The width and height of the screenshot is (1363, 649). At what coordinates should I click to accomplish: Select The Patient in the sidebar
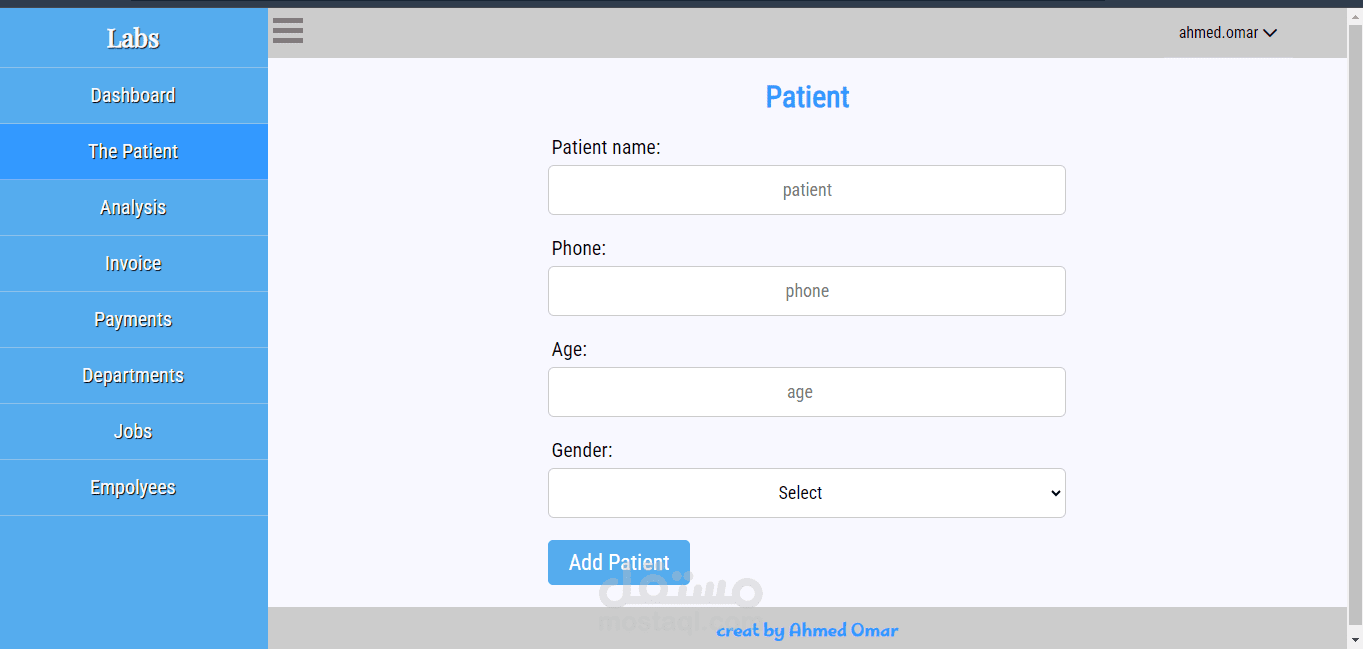(x=133, y=152)
